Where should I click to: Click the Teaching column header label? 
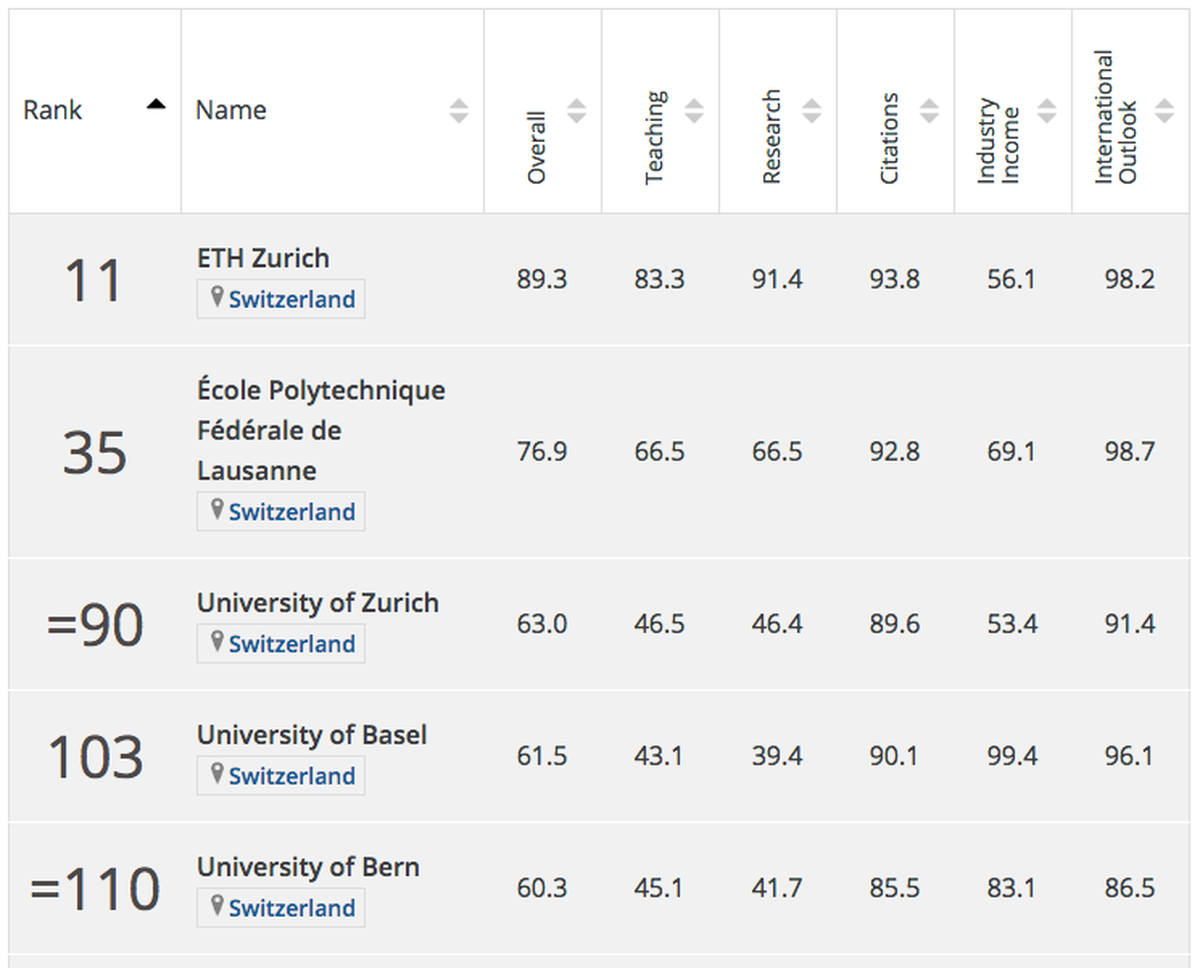(655, 137)
